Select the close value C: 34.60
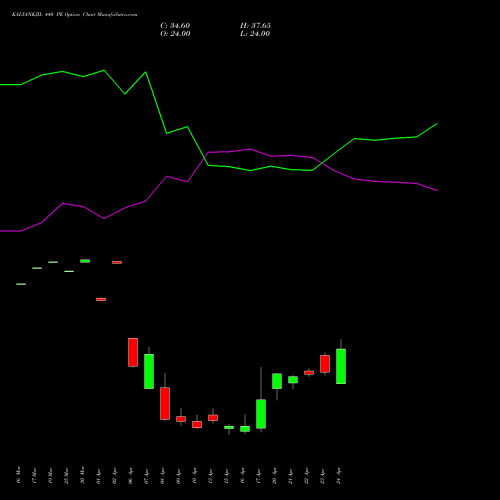The width and height of the screenshot is (500, 500). pyautogui.click(x=175, y=26)
